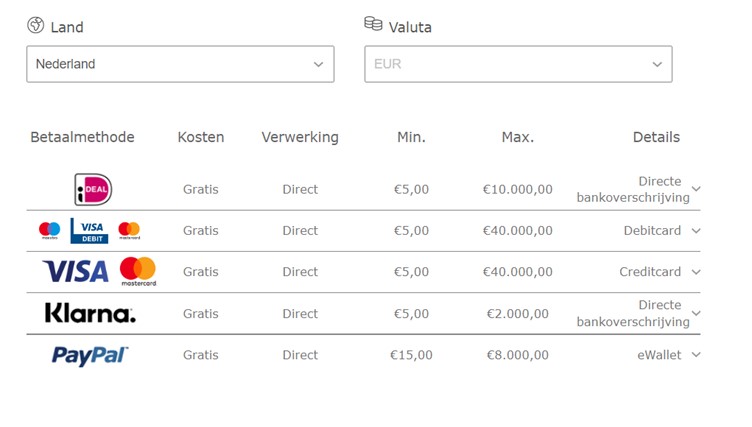Click the eWallet details label
Image resolution: width=752 pixels, height=427 pixels.
coord(659,355)
